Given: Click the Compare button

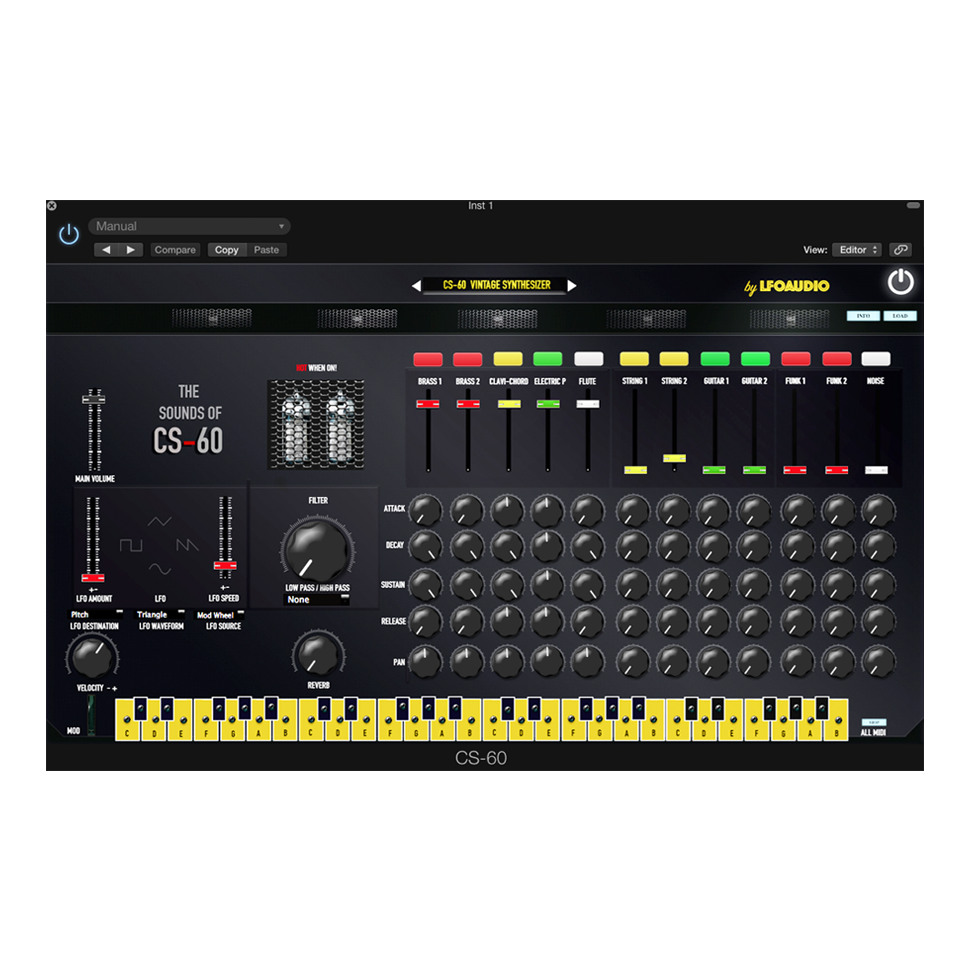Looking at the screenshot, I should coord(175,250).
